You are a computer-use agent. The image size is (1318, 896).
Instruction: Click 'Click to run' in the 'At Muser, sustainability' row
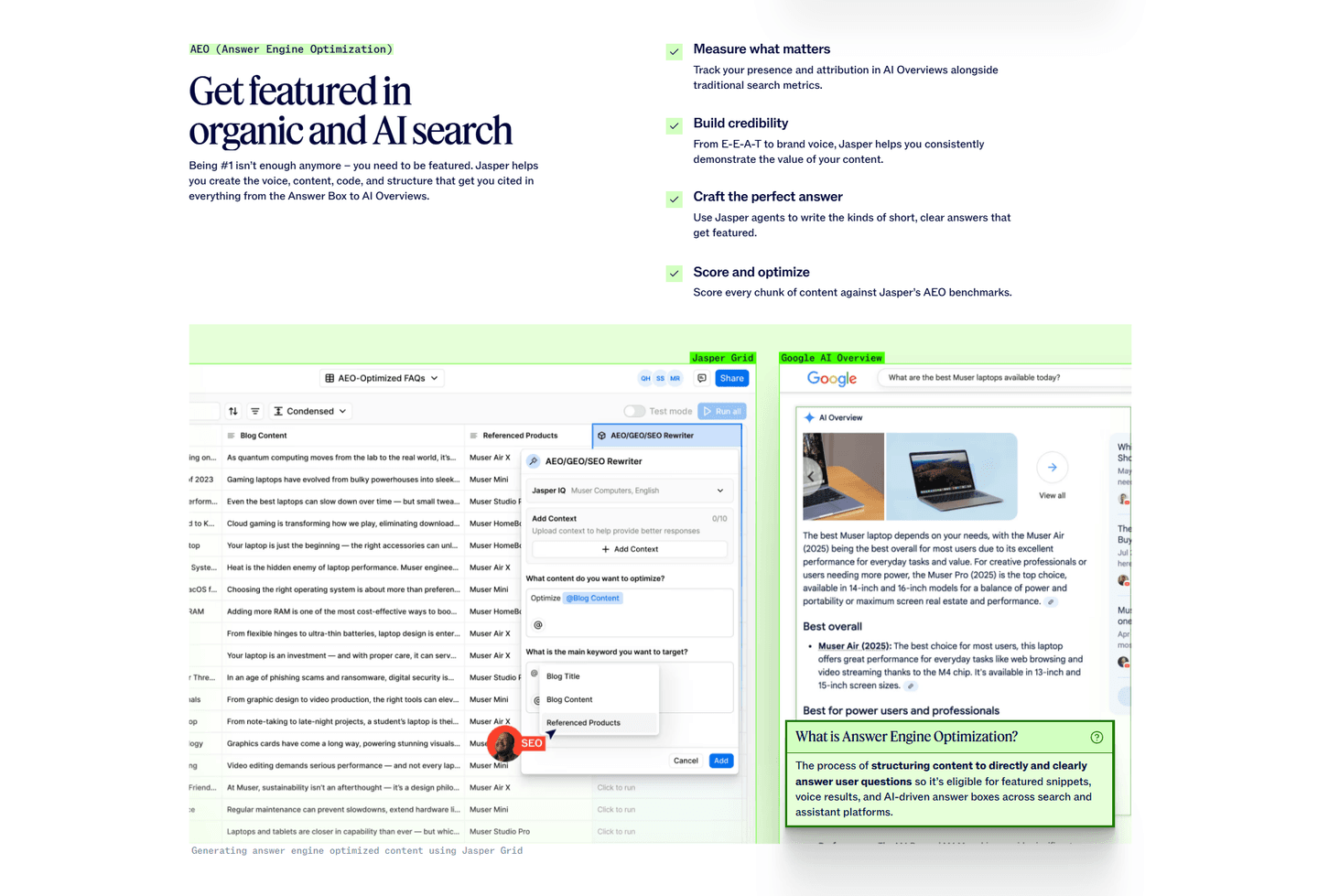click(616, 788)
